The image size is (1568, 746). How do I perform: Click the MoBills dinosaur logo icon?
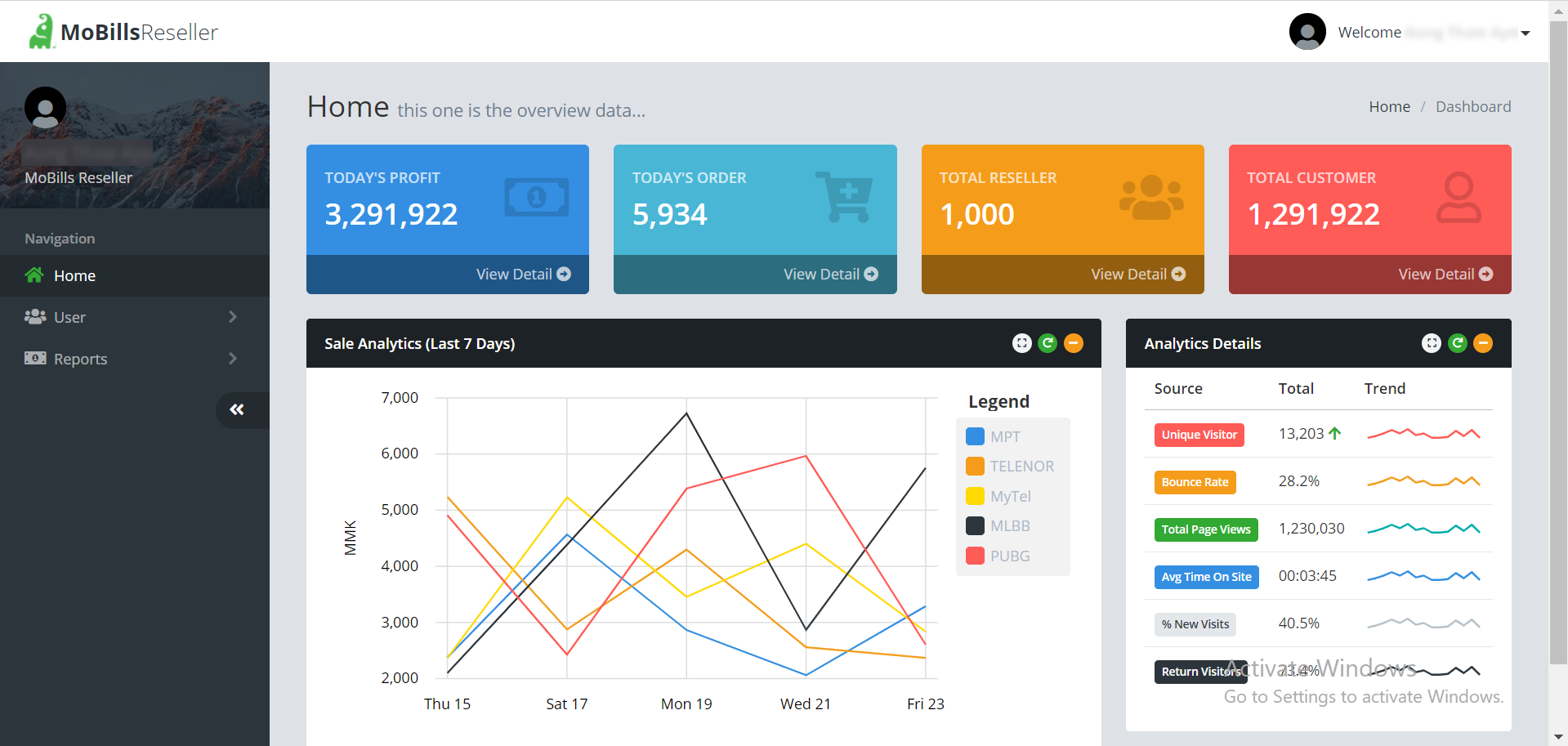click(x=41, y=32)
